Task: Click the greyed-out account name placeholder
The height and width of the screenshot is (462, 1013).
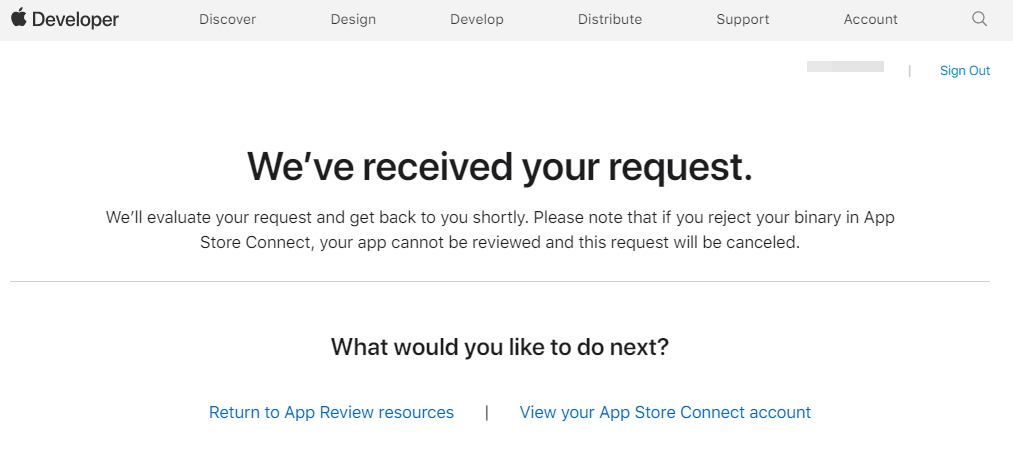Action: click(845, 67)
